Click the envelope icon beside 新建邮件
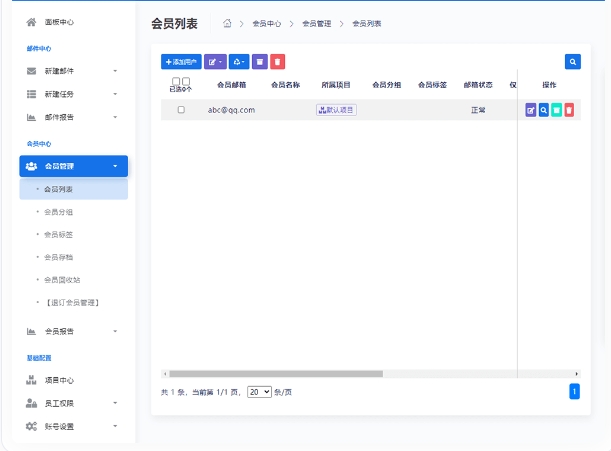Viewport: 611px width, 451px height. 32,71
